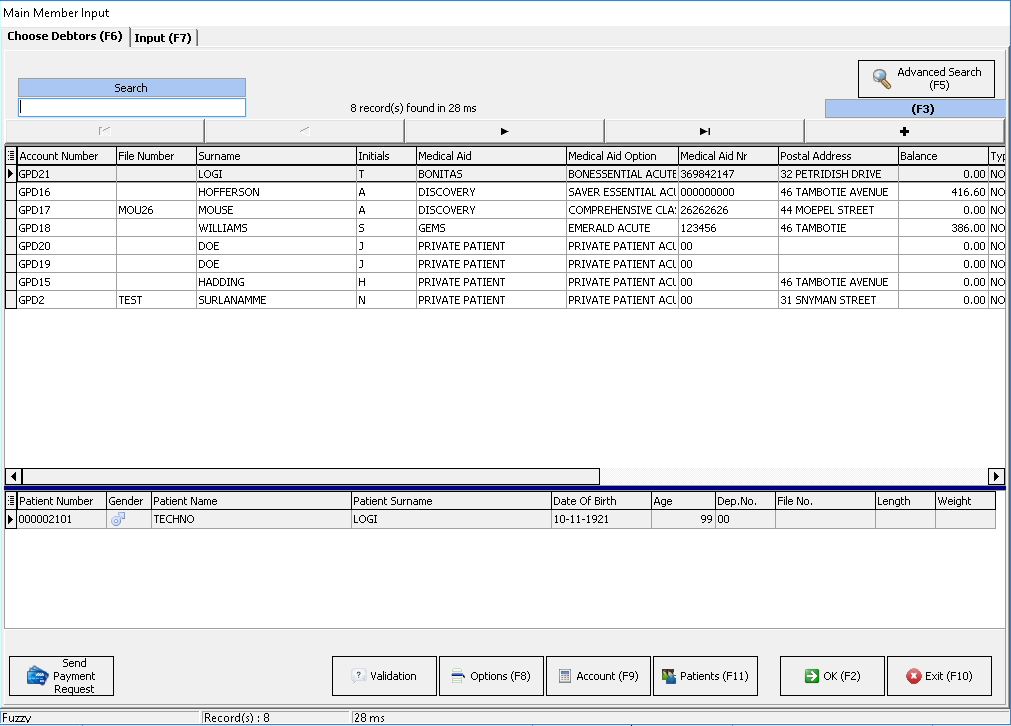Click the (F3) blue bar

coord(914,109)
